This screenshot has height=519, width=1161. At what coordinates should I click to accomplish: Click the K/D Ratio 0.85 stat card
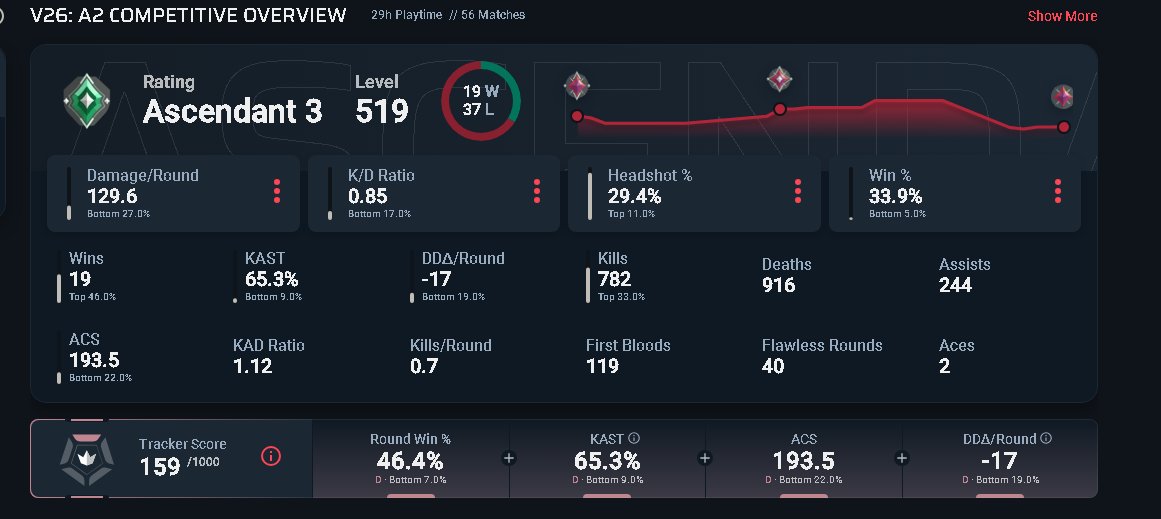[434, 194]
